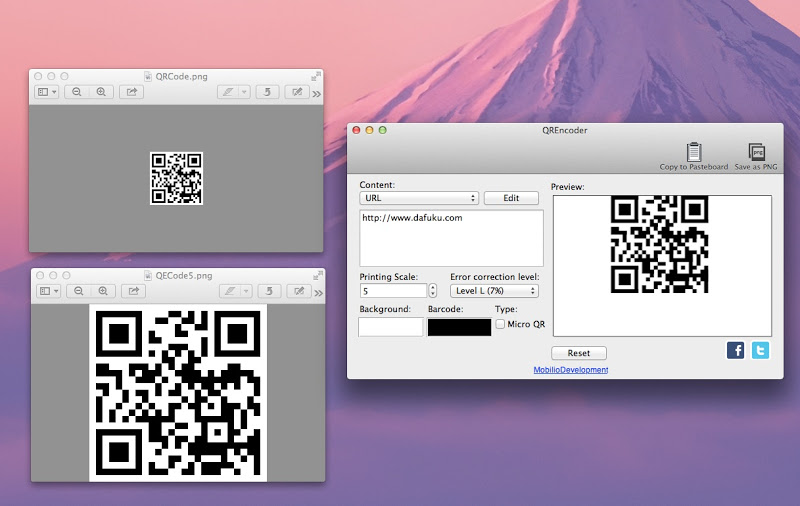Click the Edit button
Viewport: 800px width, 506px height.
[x=511, y=198]
